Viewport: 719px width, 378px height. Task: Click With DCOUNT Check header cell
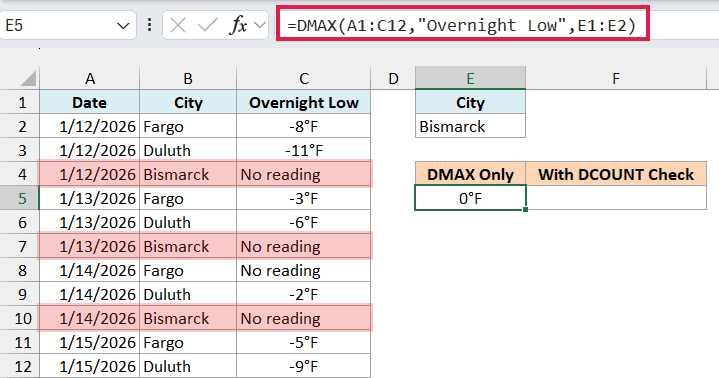(x=616, y=174)
